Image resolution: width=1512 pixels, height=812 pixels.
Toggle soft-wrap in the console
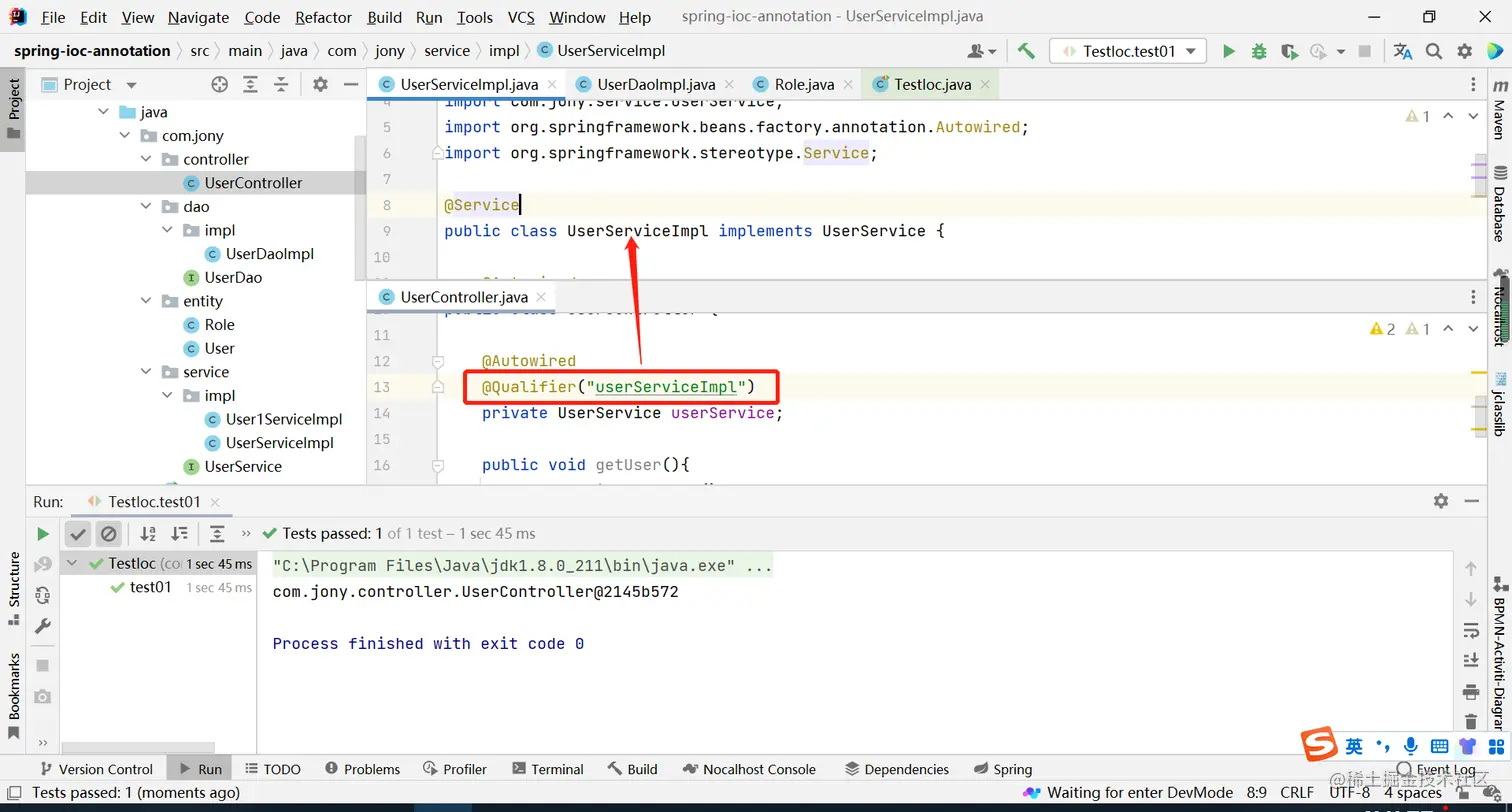pyautogui.click(x=1471, y=630)
